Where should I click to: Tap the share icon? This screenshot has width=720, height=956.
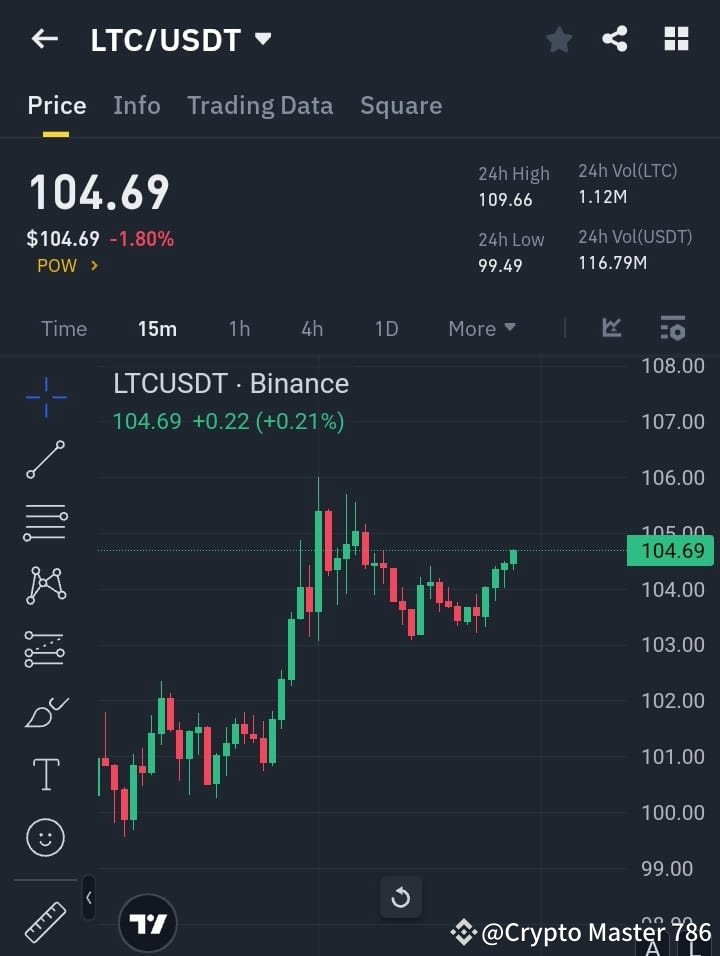[615, 39]
